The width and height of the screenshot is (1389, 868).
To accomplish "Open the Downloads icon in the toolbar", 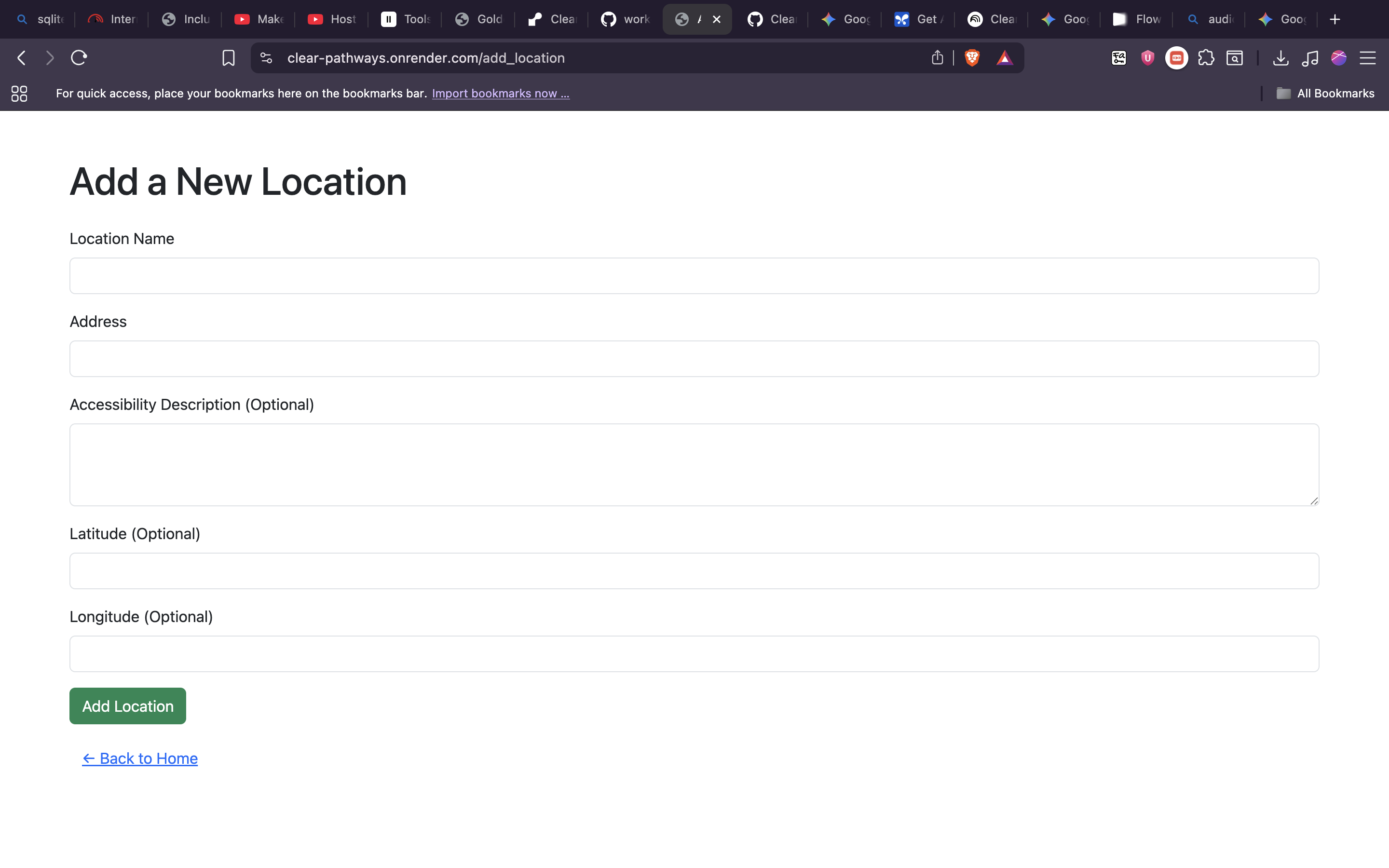I will pos(1280,58).
